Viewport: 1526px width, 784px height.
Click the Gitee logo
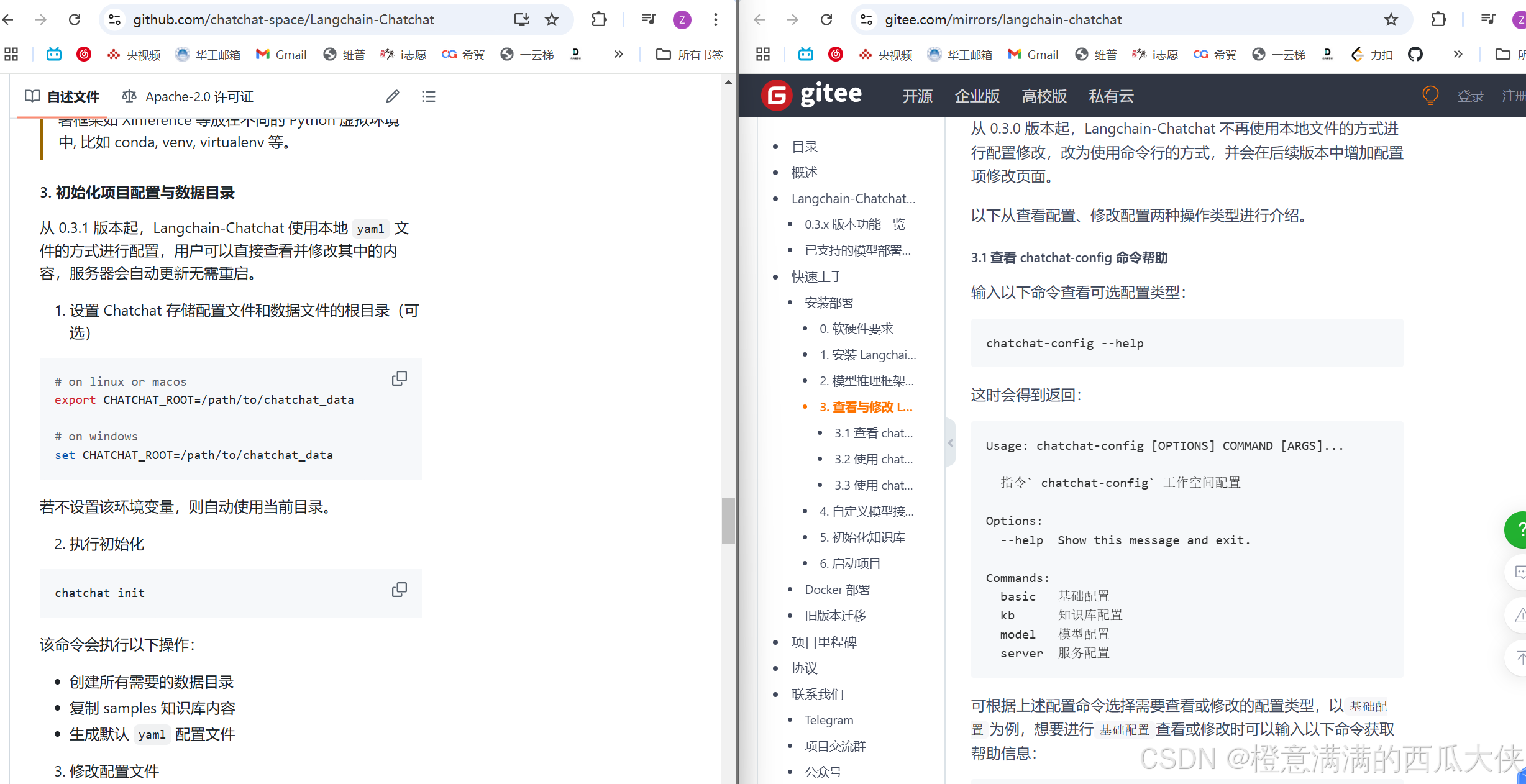click(x=811, y=95)
